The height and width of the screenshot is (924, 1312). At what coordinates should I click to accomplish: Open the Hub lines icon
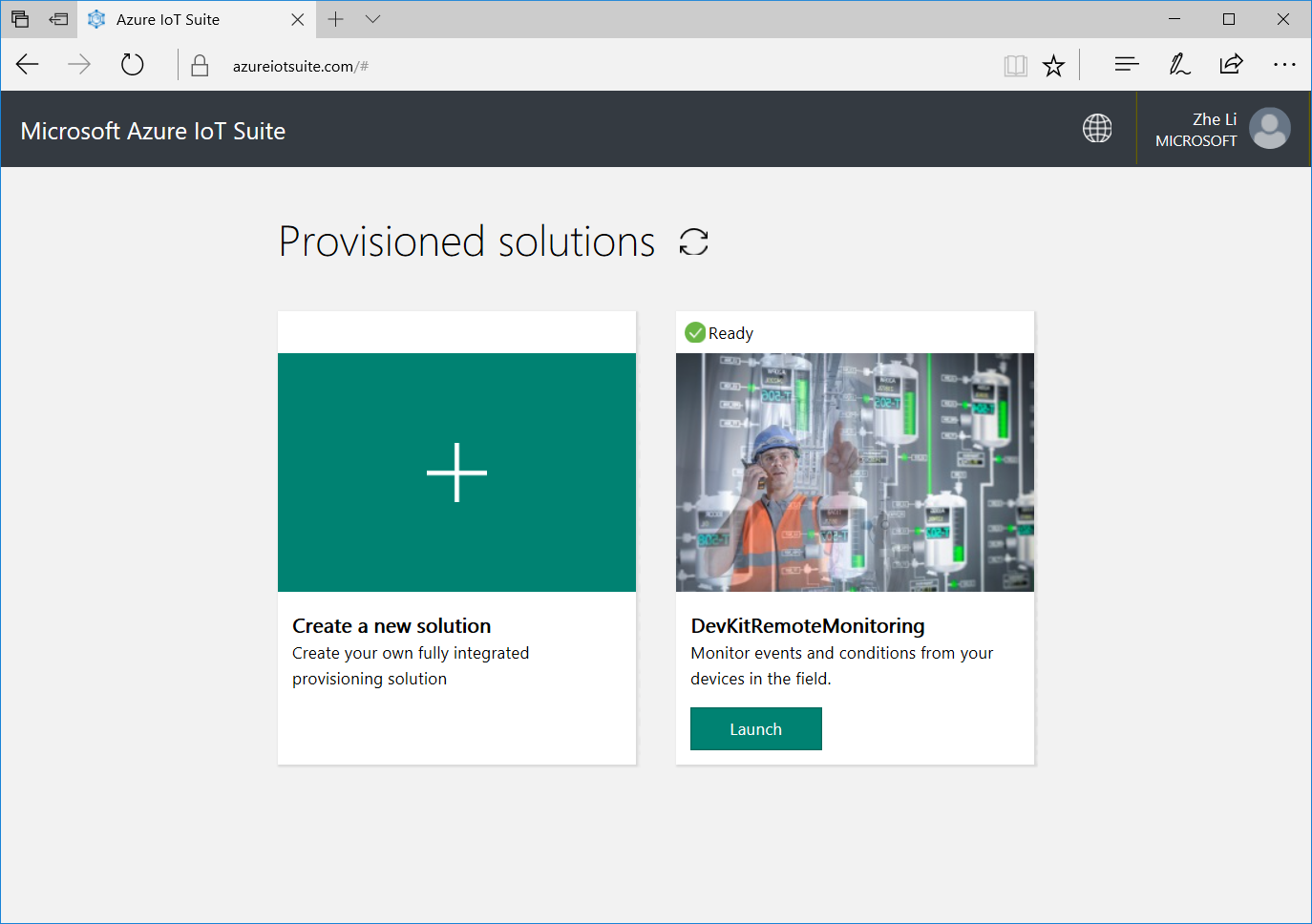pos(1127,64)
